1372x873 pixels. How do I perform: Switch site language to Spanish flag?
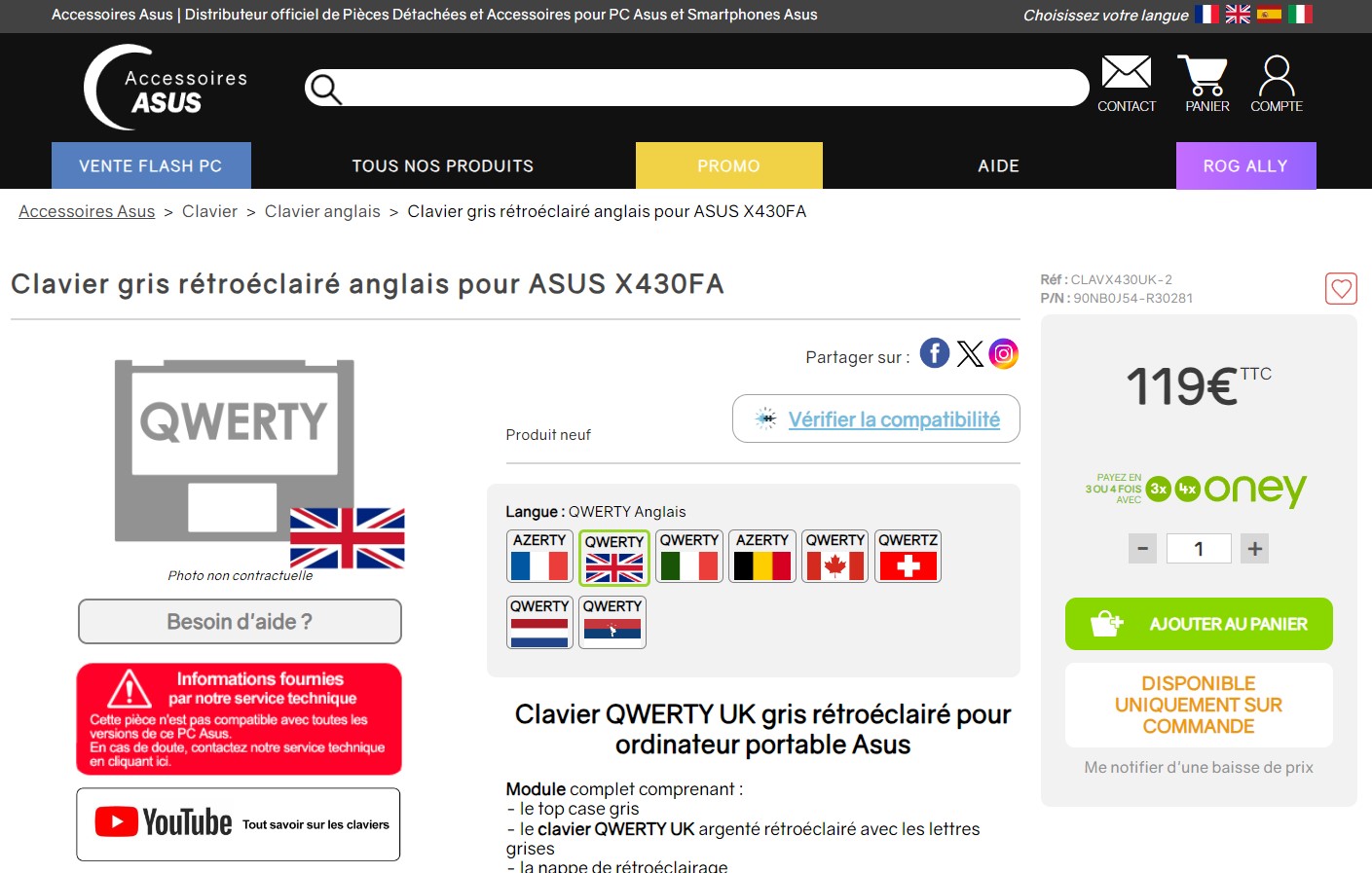(1269, 14)
